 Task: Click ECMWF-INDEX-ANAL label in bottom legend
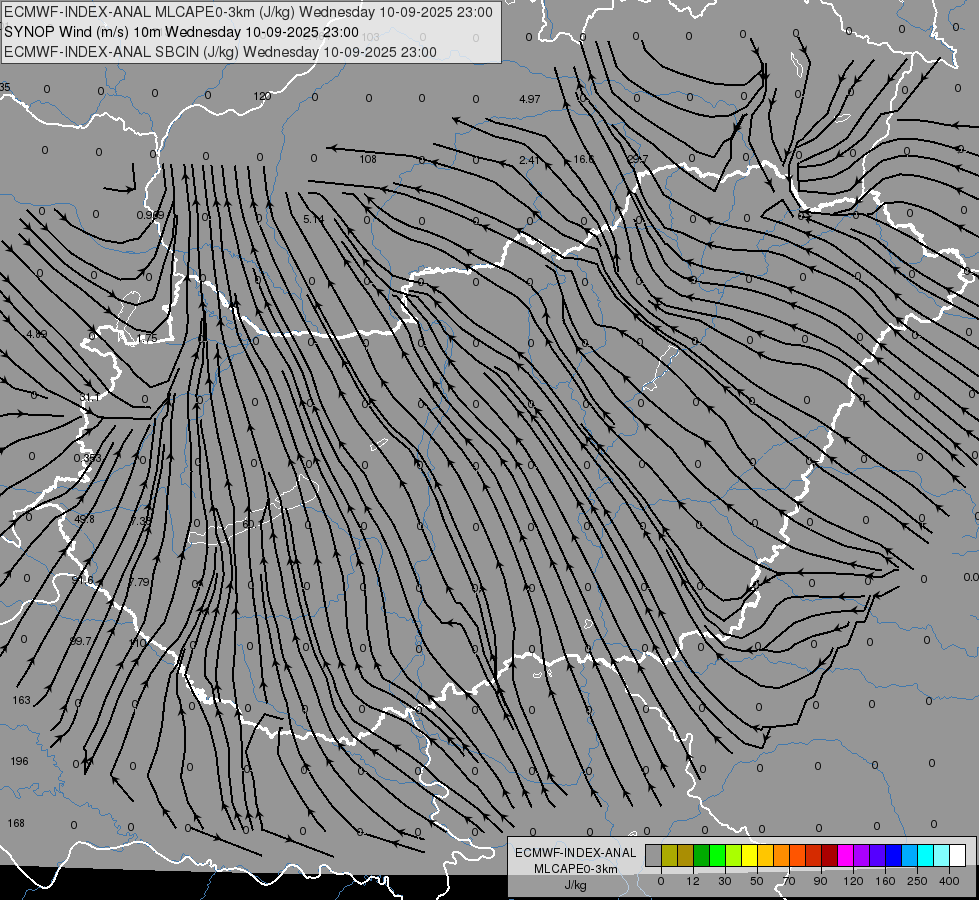[576, 853]
